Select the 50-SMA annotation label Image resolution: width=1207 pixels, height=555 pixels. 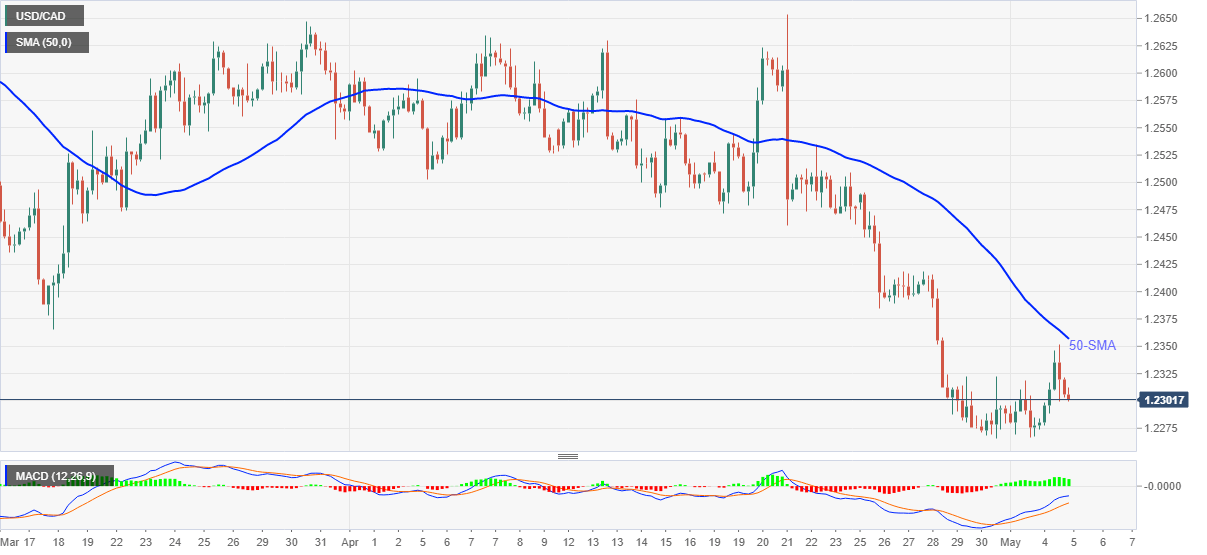click(x=1093, y=346)
